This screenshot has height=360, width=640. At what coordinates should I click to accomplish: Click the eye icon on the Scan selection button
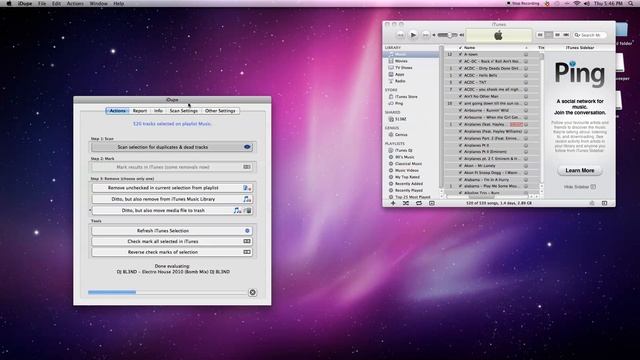pyautogui.click(x=247, y=147)
